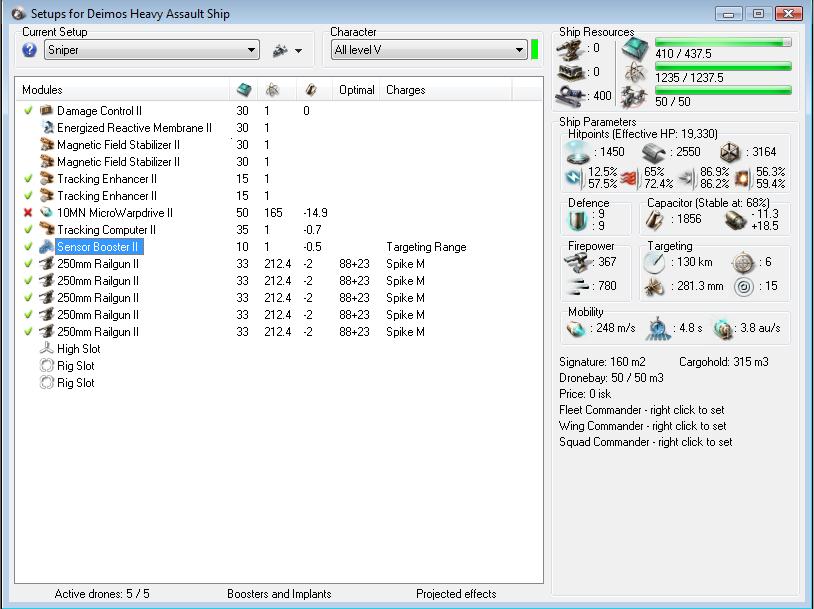Toggle the last 250mm Railgun II checkmark
This screenshot has width=814, height=609.
(28, 331)
